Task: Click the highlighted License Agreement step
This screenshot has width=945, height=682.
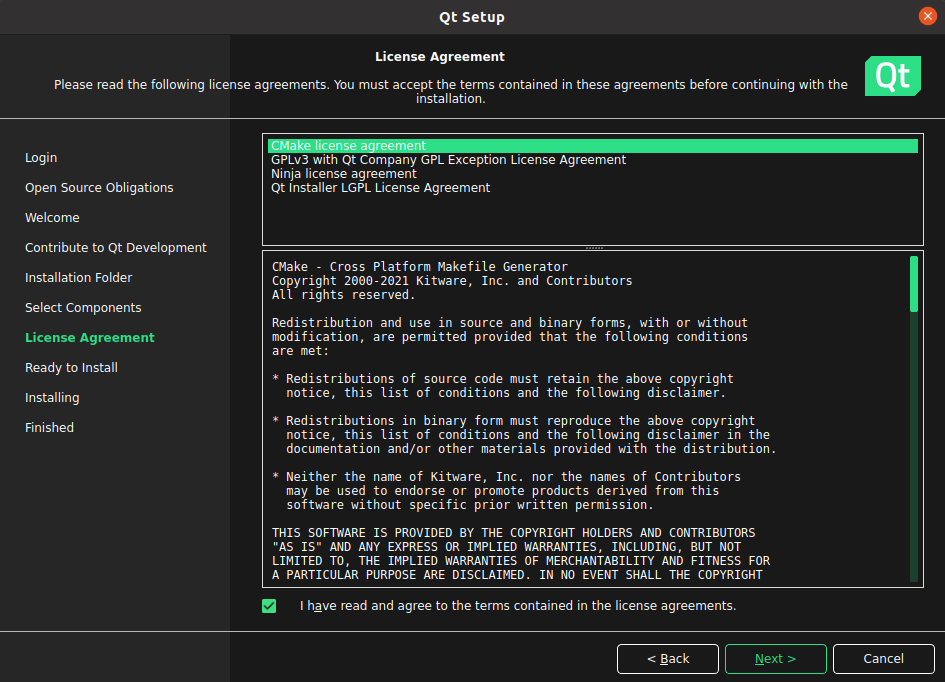Action: point(90,338)
